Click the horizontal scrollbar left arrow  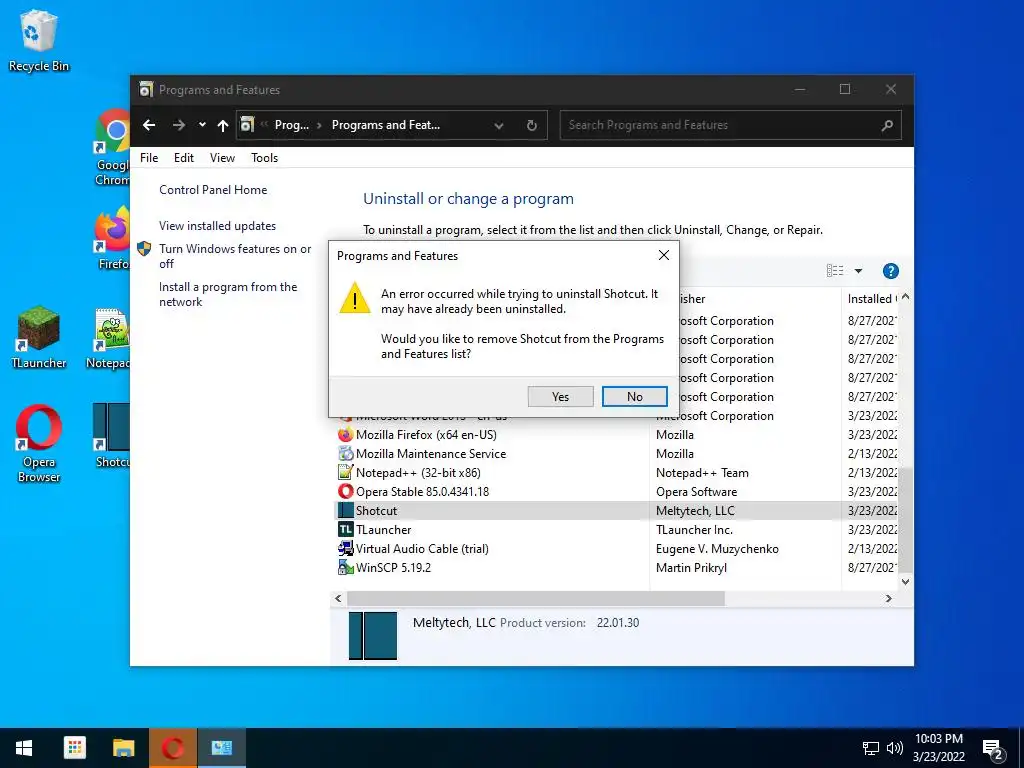click(x=338, y=598)
